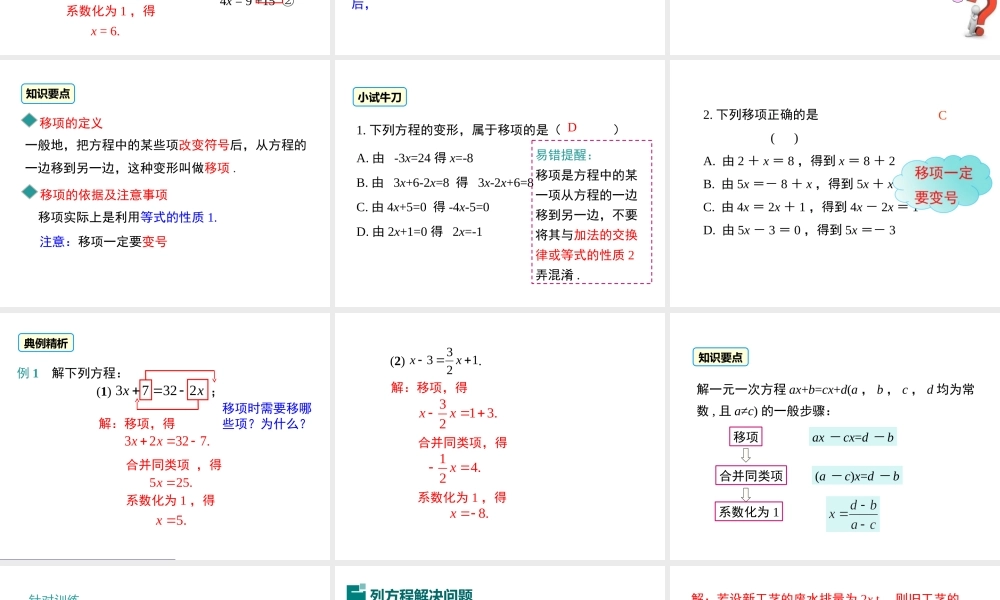
Task: Open the 小试牛刀 question 1 slide
Action: (499, 183)
